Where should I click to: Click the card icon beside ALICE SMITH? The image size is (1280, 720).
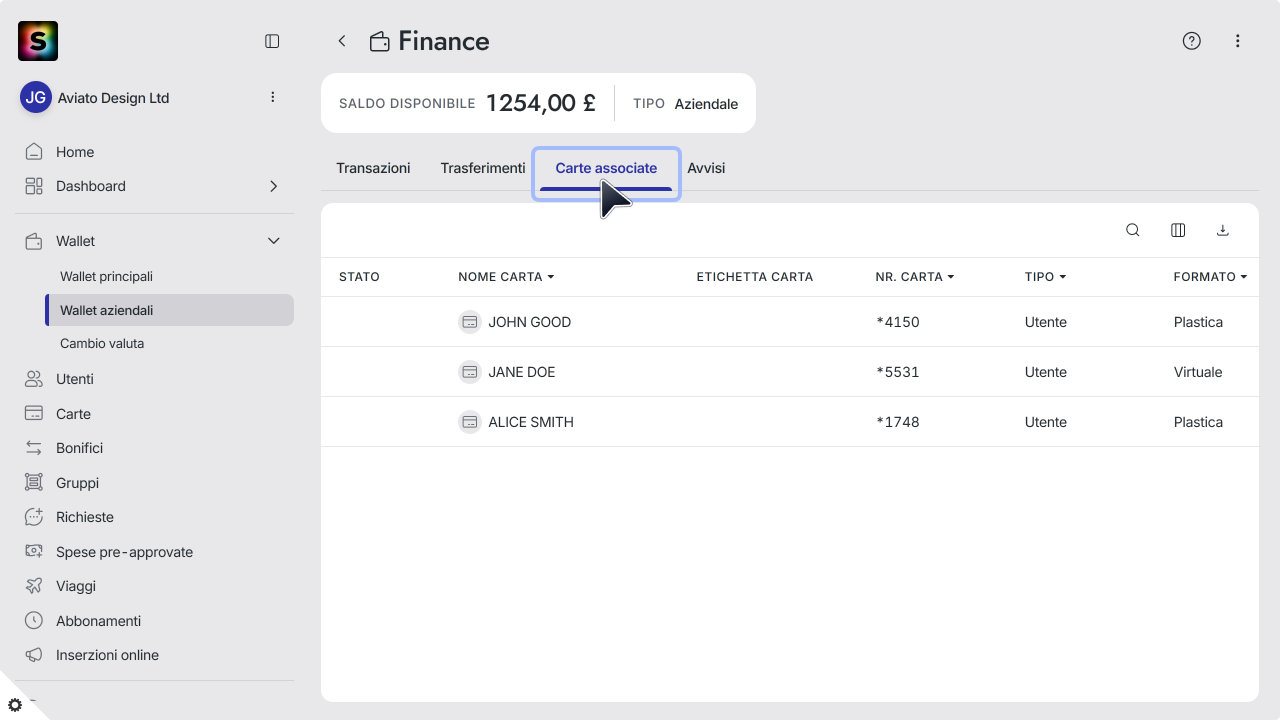(x=470, y=422)
